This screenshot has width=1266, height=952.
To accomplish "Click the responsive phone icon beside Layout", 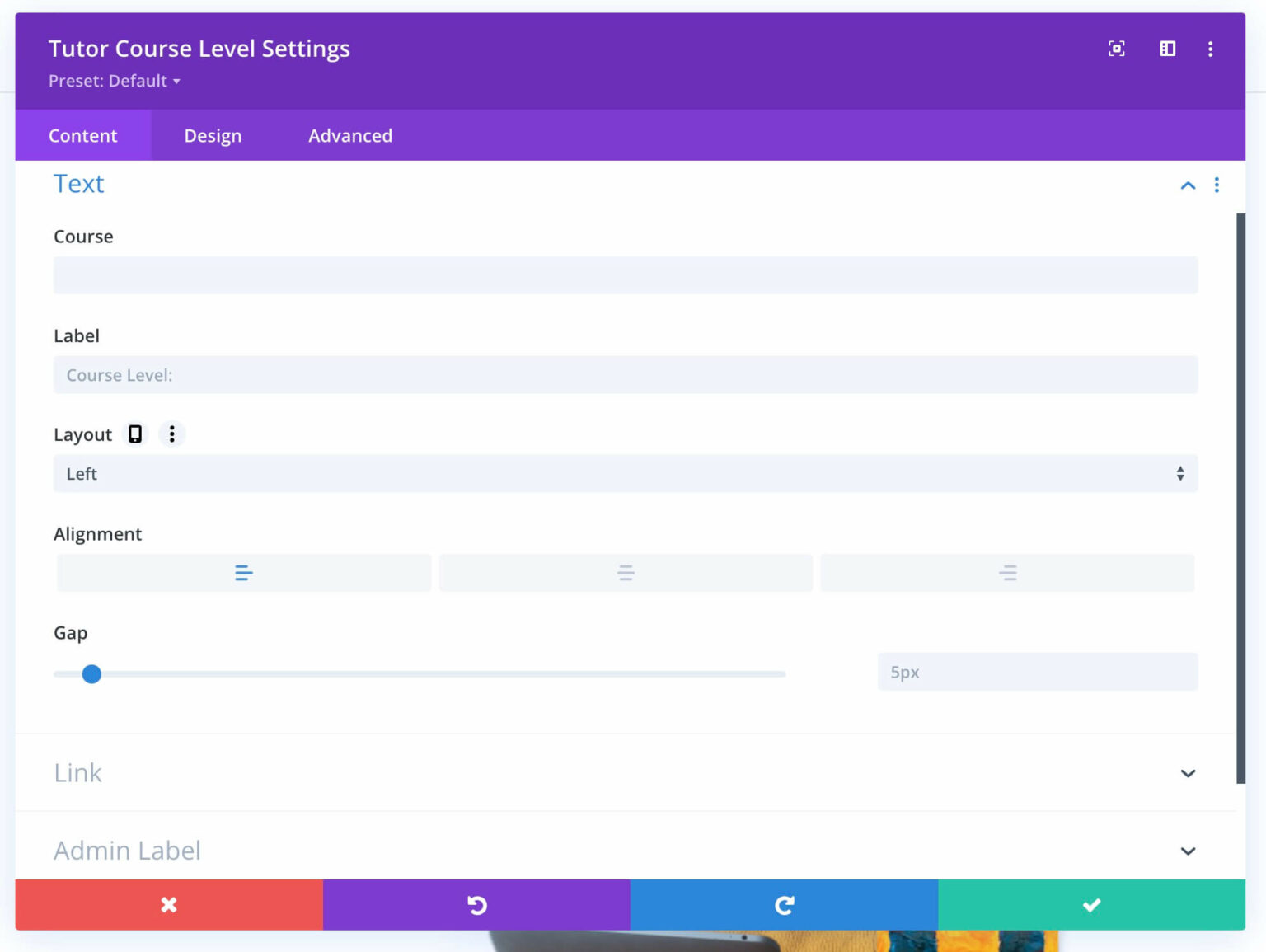I will (x=135, y=434).
